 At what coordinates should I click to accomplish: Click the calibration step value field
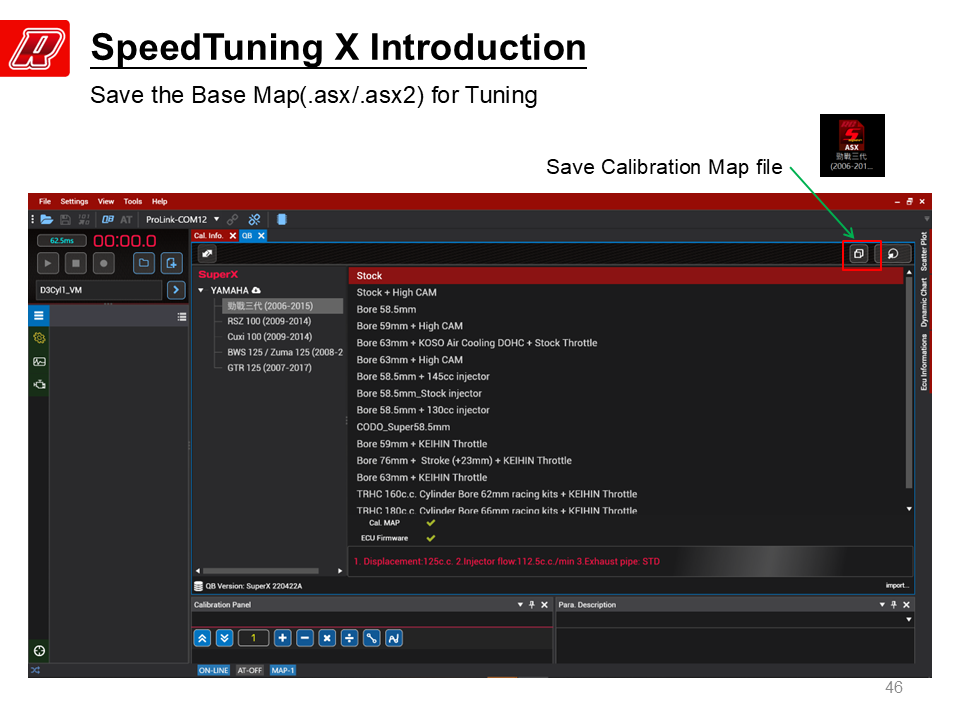pyautogui.click(x=253, y=639)
